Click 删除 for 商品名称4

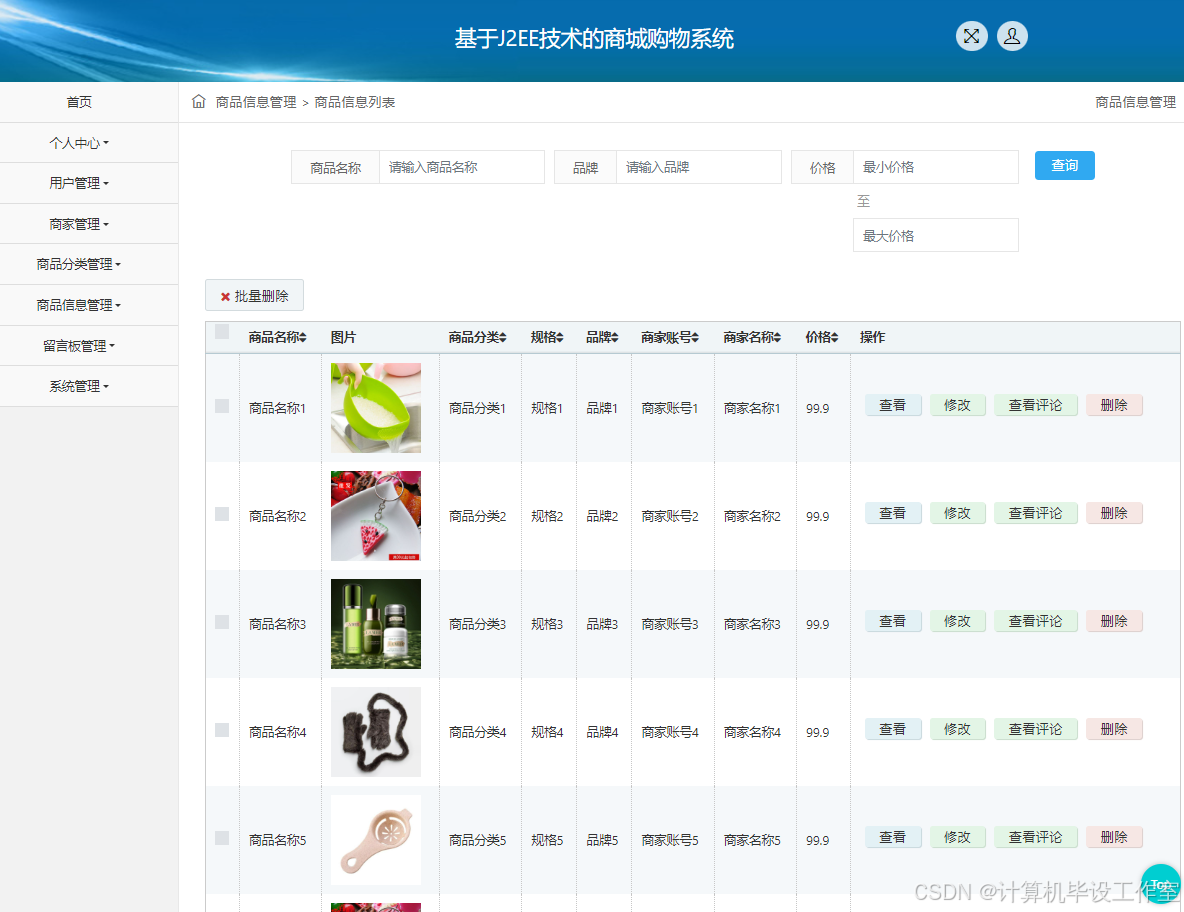pos(1114,729)
